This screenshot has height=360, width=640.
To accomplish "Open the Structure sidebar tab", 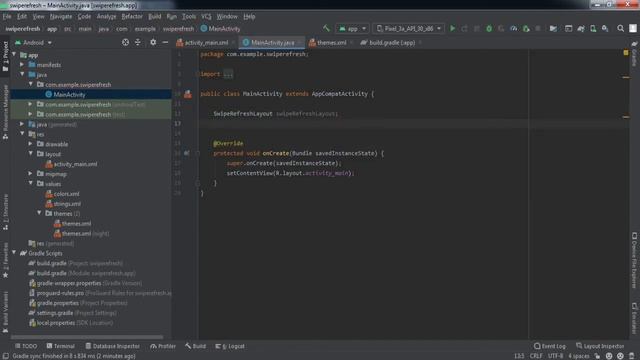I will [x=5, y=212].
